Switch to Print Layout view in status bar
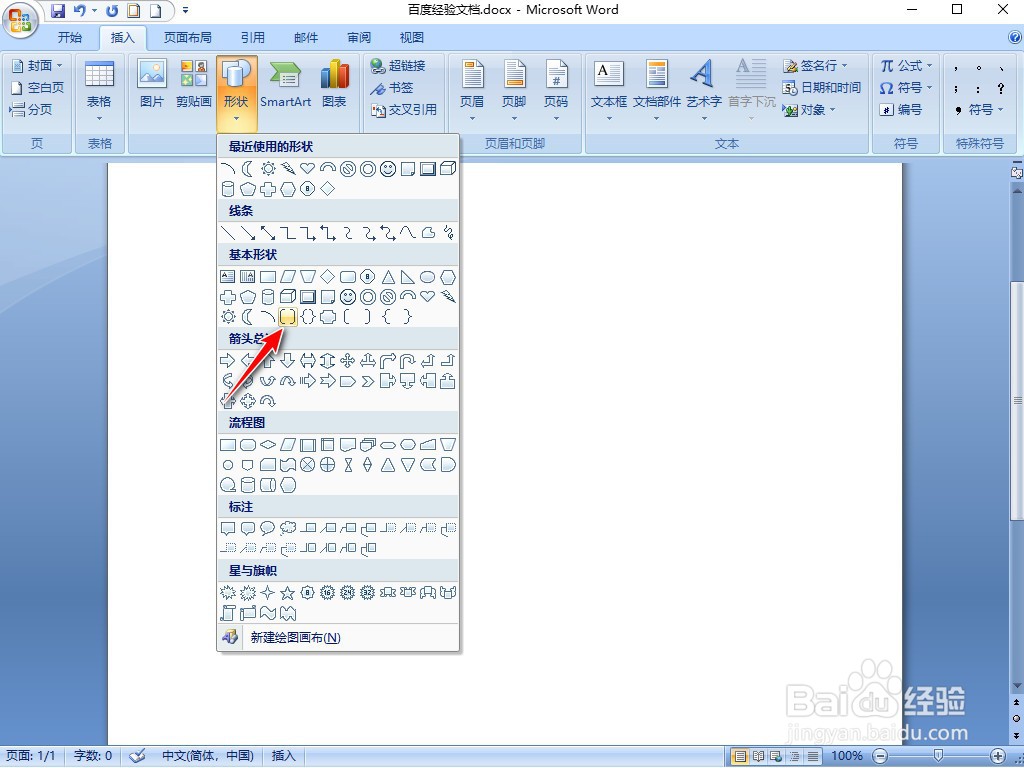Viewport: 1024px width, 768px height. [x=740, y=756]
